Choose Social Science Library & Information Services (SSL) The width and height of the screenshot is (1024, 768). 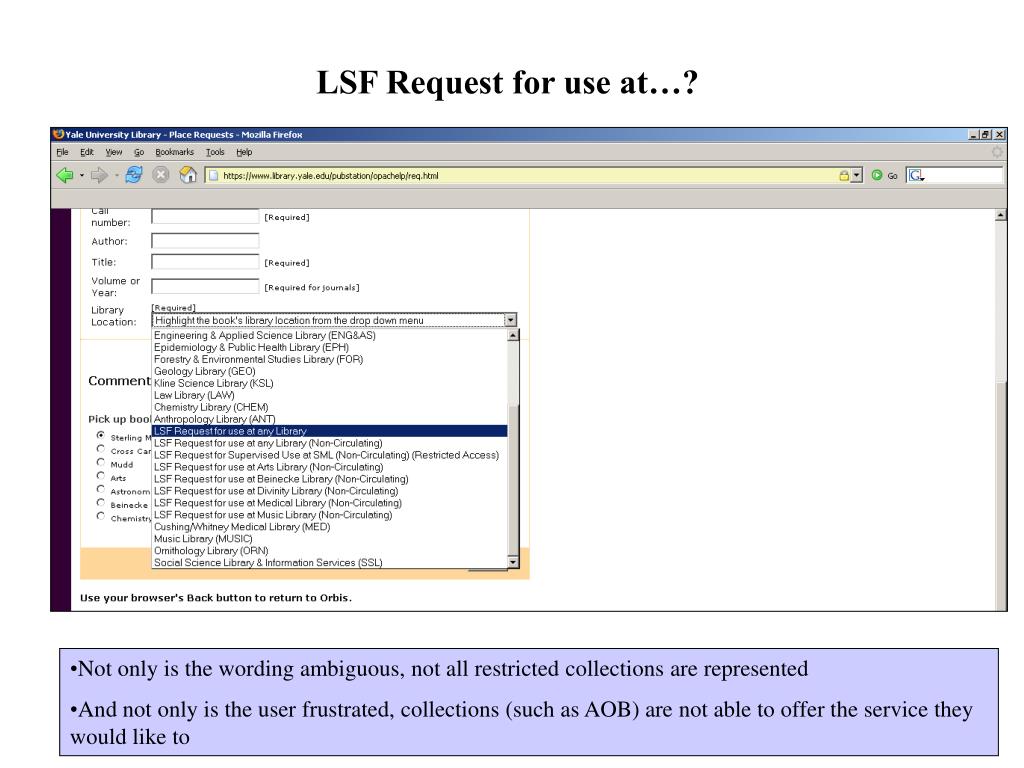[330, 563]
